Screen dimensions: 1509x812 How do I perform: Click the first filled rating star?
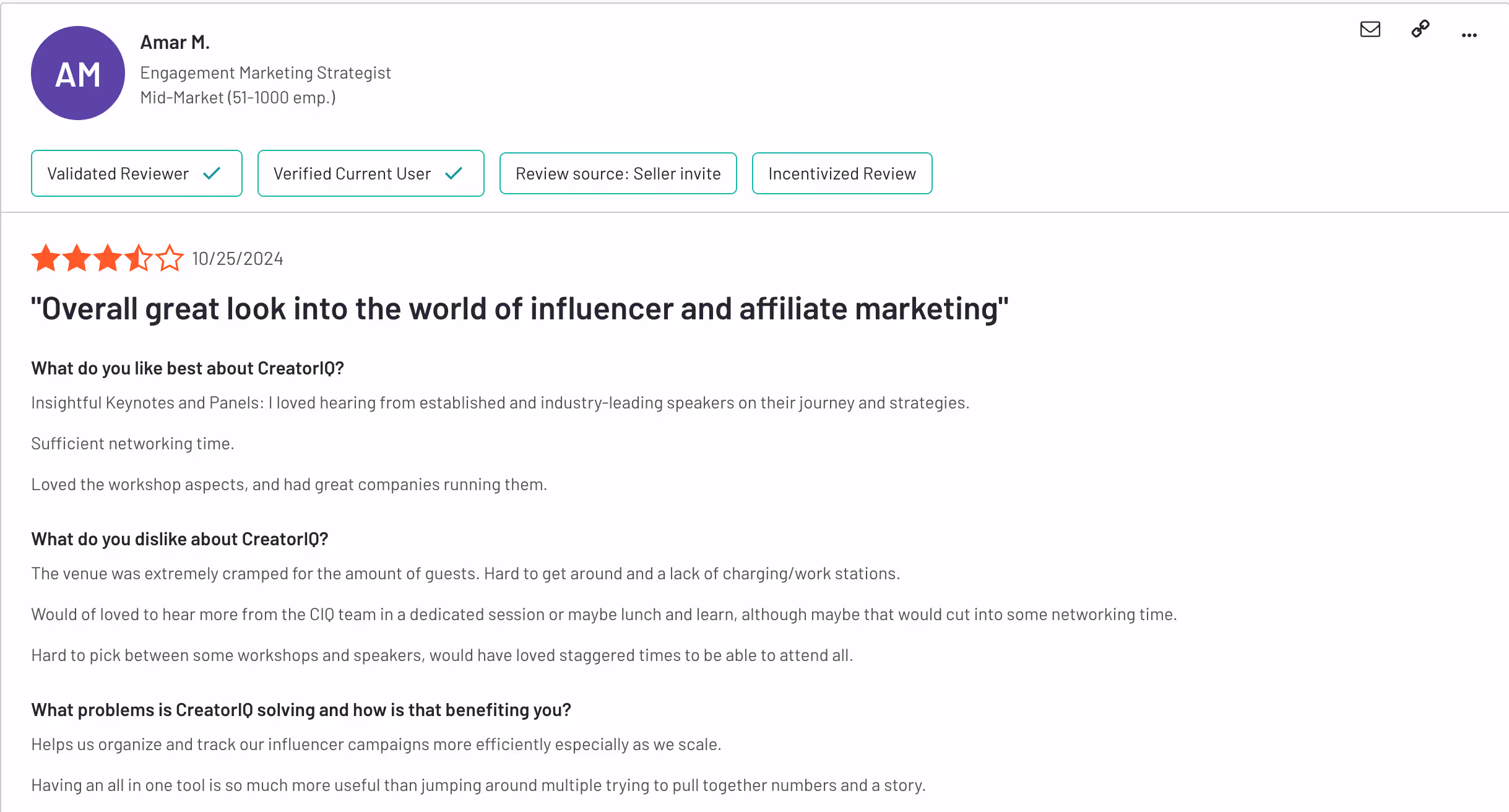[46, 258]
